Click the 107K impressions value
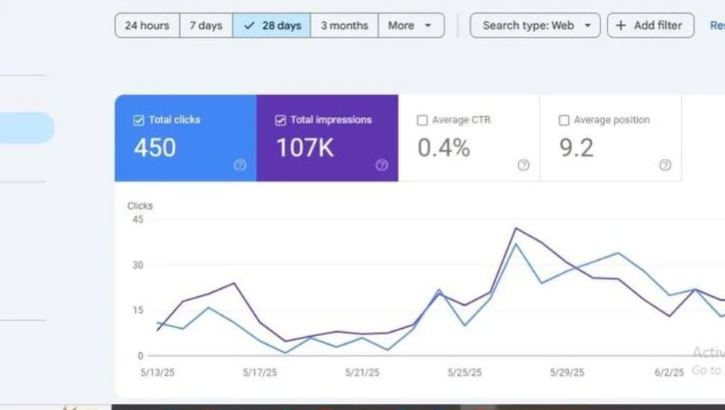The height and width of the screenshot is (410, 725). tap(305, 148)
